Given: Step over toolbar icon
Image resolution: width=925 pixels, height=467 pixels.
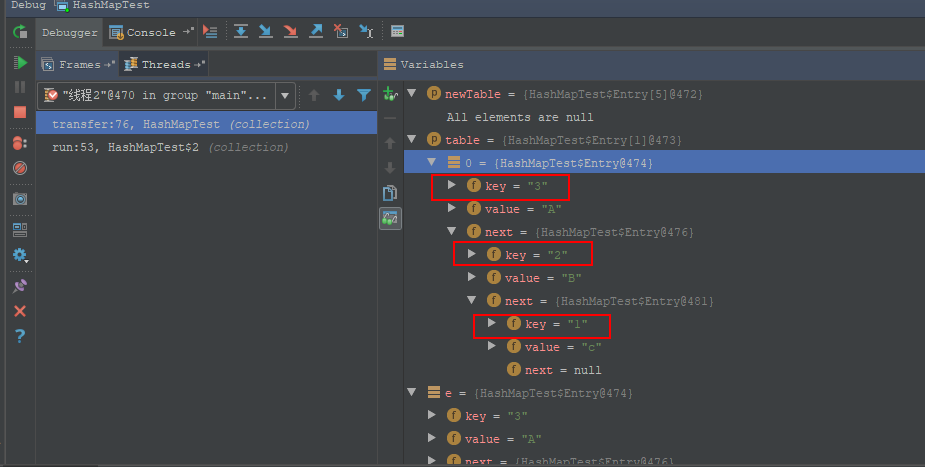Looking at the screenshot, I should pos(241,31).
